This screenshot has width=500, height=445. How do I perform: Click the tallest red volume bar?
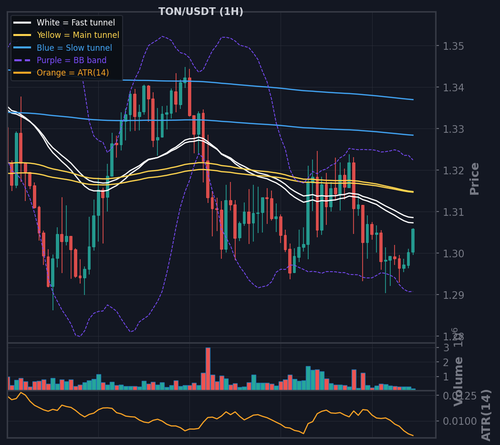coord(208,369)
